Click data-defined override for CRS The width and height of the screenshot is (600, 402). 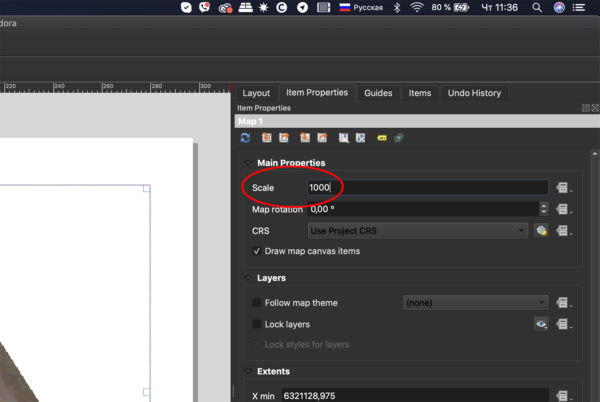pos(563,231)
